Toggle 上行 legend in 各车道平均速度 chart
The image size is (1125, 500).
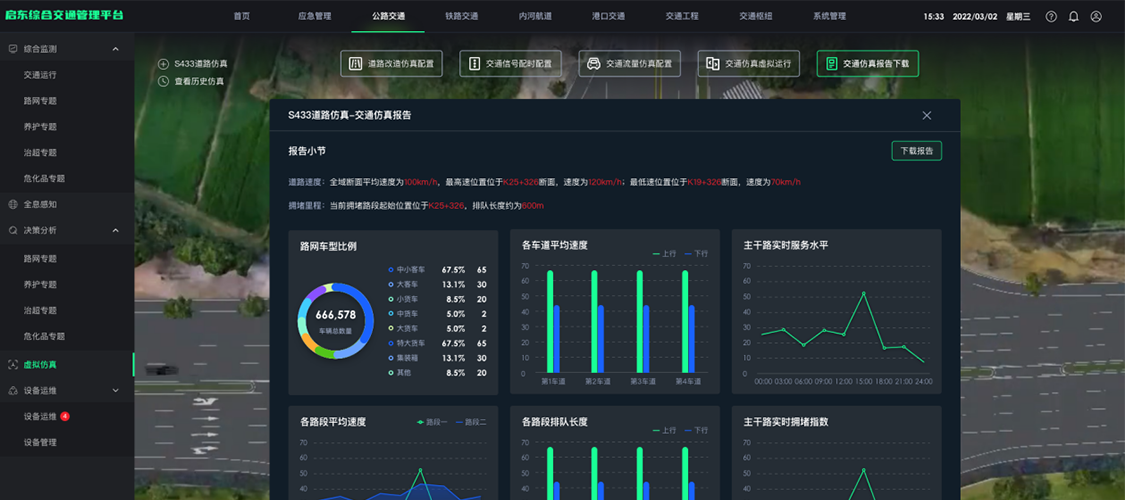(x=665, y=254)
